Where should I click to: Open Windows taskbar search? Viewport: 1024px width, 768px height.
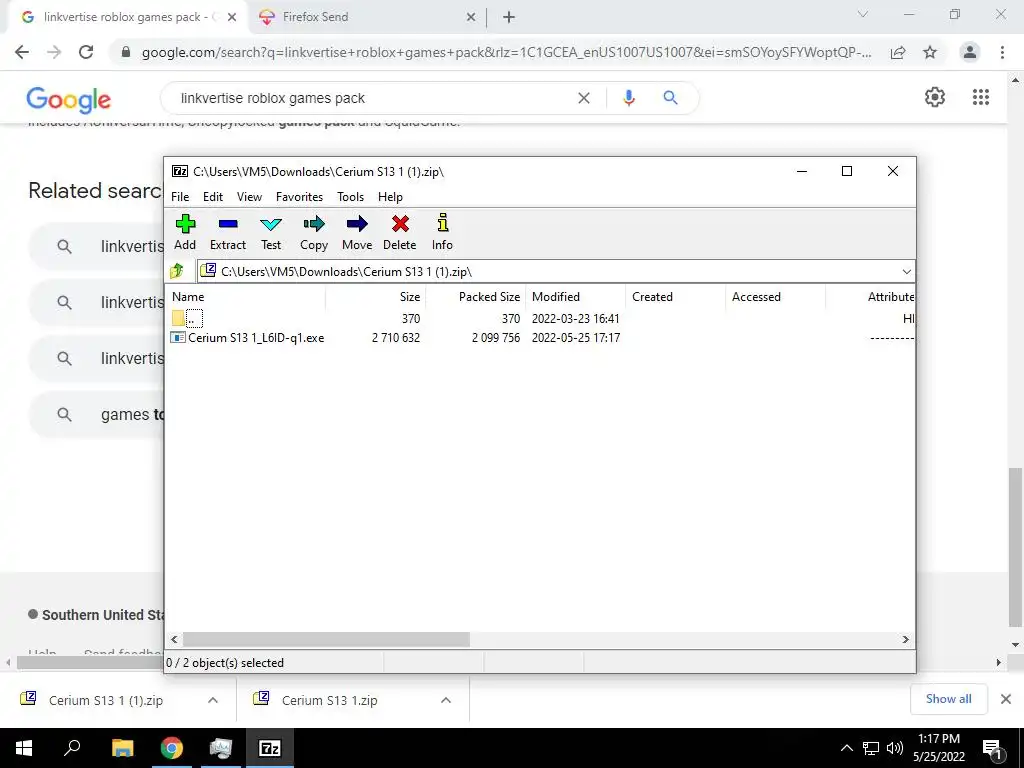pos(72,748)
